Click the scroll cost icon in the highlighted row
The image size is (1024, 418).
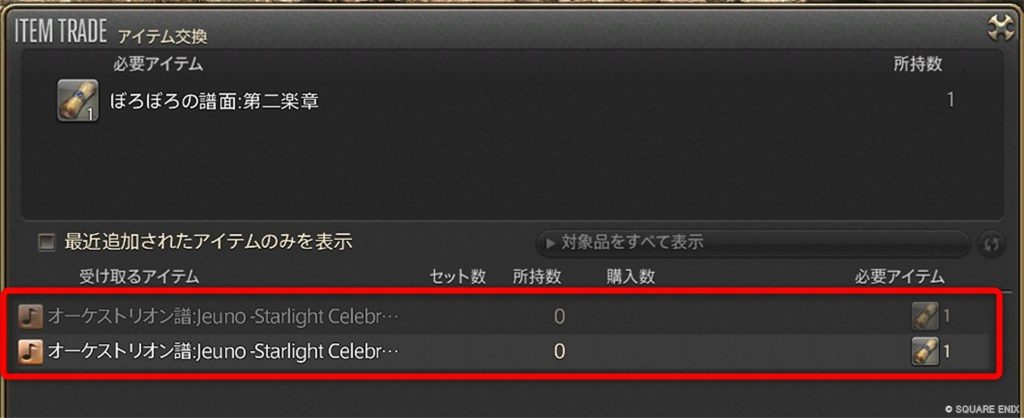click(x=925, y=352)
